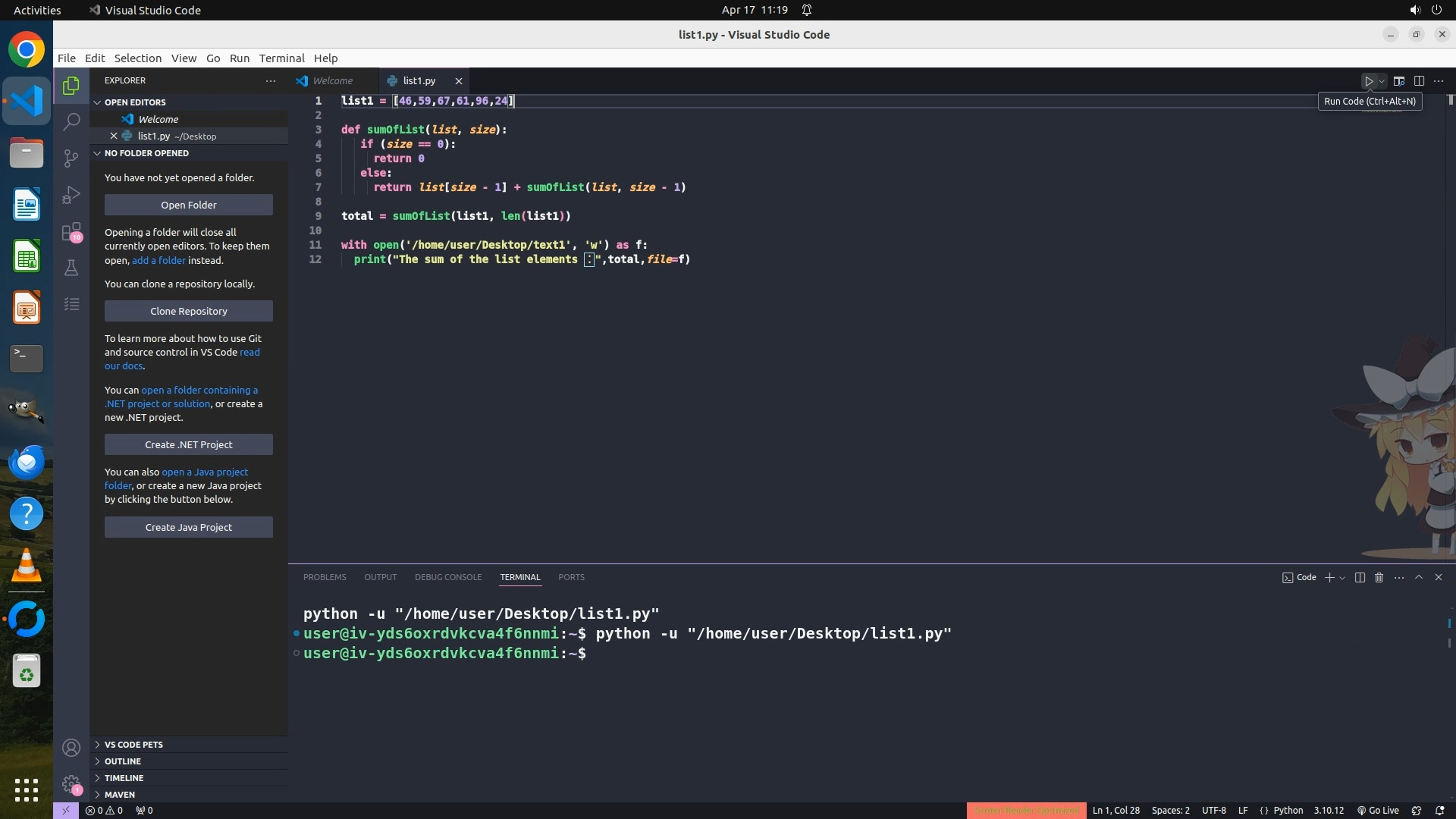Image resolution: width=1456 pixels, height=819 pixels.
Task: Toggle notifications bell in status bar
Action: click(x=1440, y=810)
